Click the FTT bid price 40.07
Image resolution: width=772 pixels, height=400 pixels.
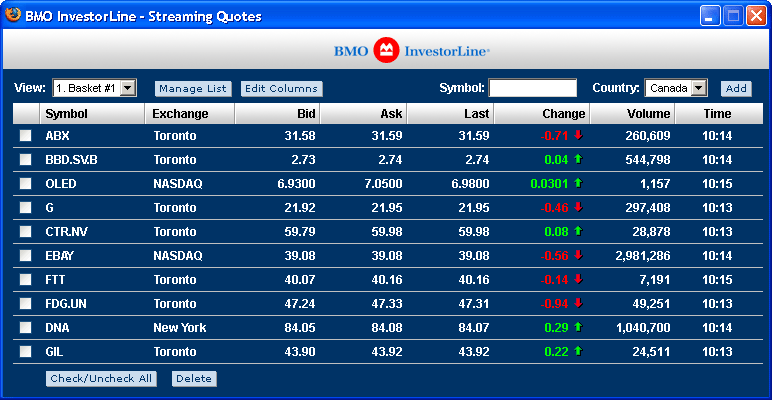[300, 280]
